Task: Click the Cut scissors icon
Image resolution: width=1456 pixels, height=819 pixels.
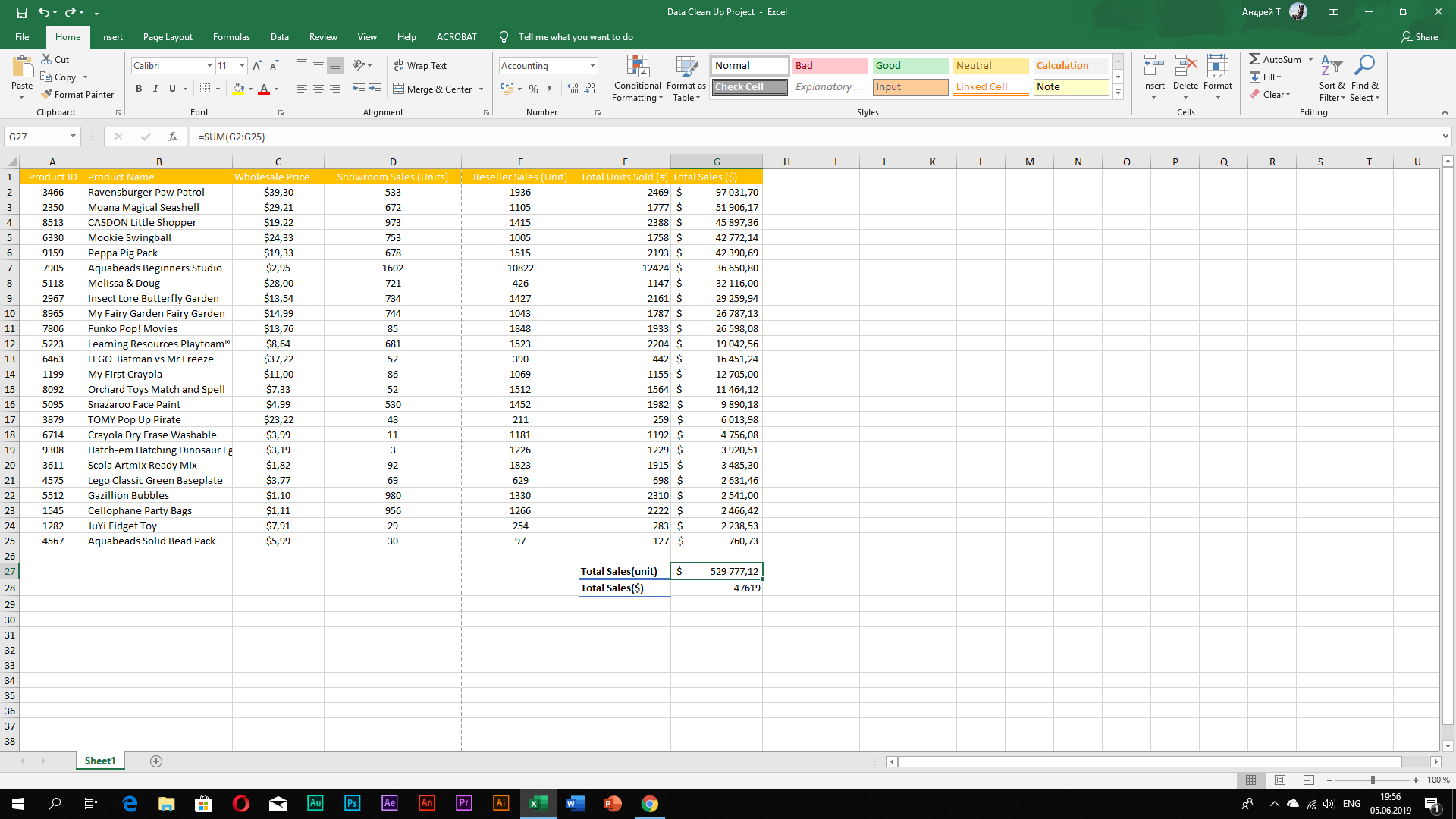Action: click(46, 59)
